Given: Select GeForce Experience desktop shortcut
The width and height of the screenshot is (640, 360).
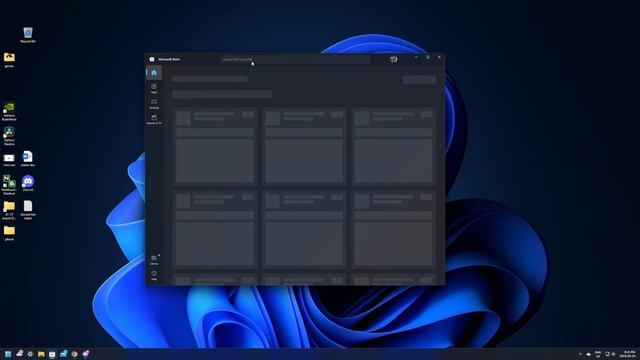Looking at the screenshot, I should coord(9,111).
